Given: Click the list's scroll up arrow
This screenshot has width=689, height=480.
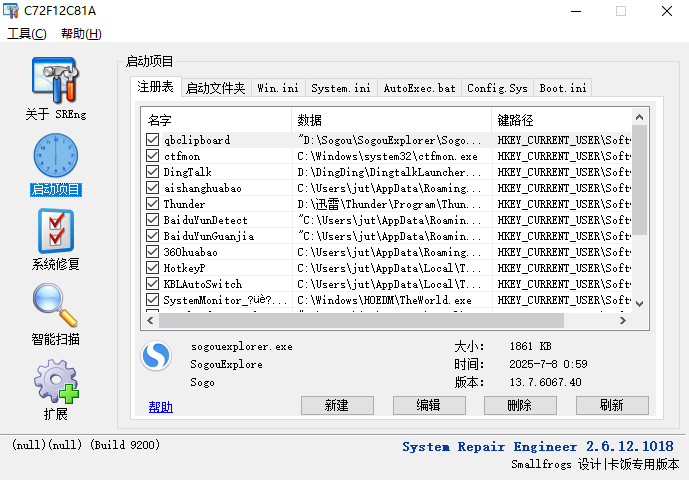Looking at the screenshot, I should 639,117.
